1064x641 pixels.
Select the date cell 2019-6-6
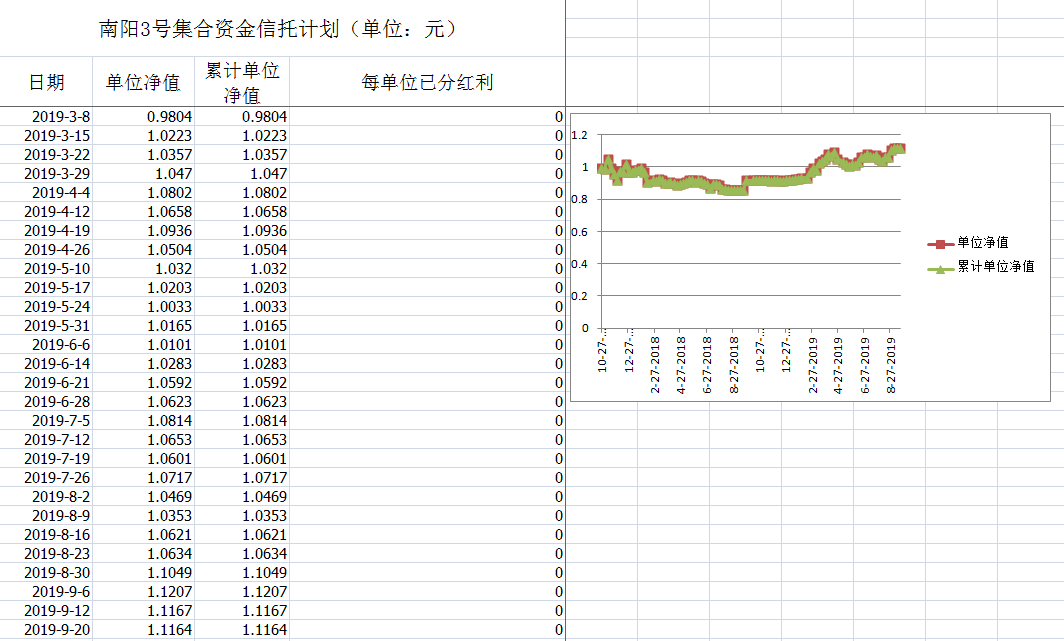(x=46, y=345)
